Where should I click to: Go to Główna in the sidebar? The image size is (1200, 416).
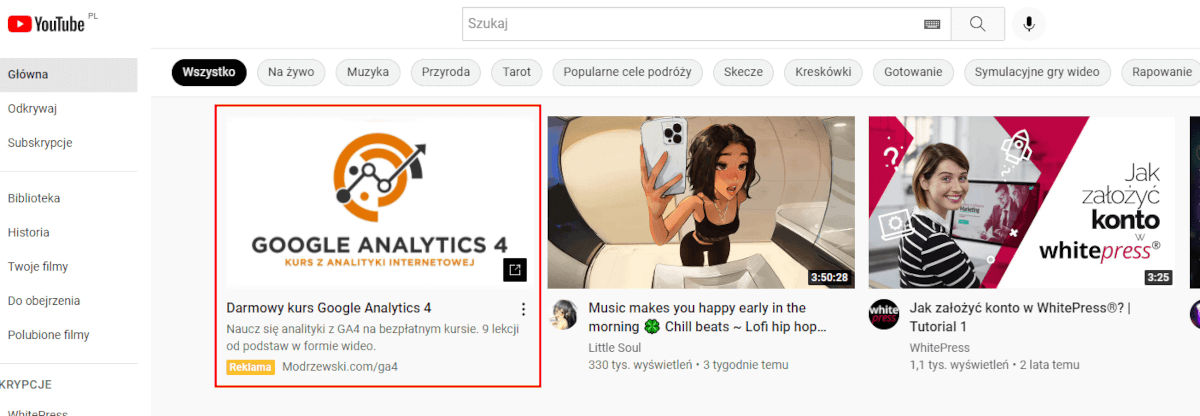68,75
